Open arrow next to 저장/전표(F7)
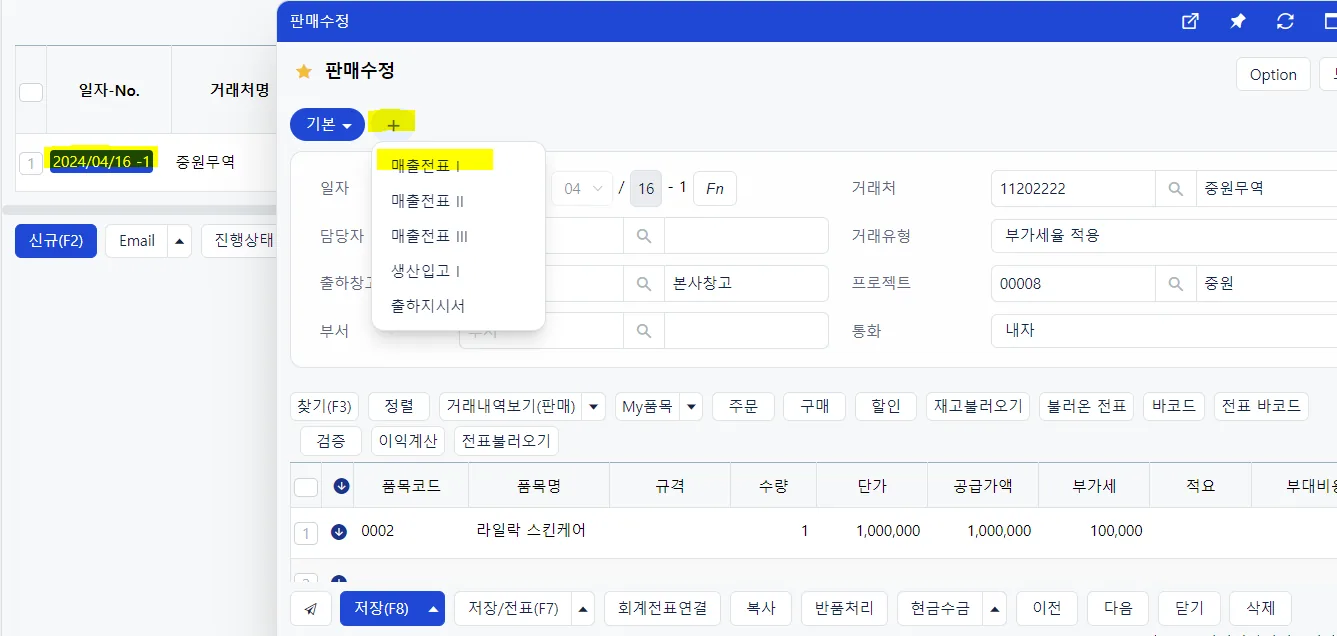Image resolution: width=1337 pixels, height=636 pixels. click(x=584, y=608)
